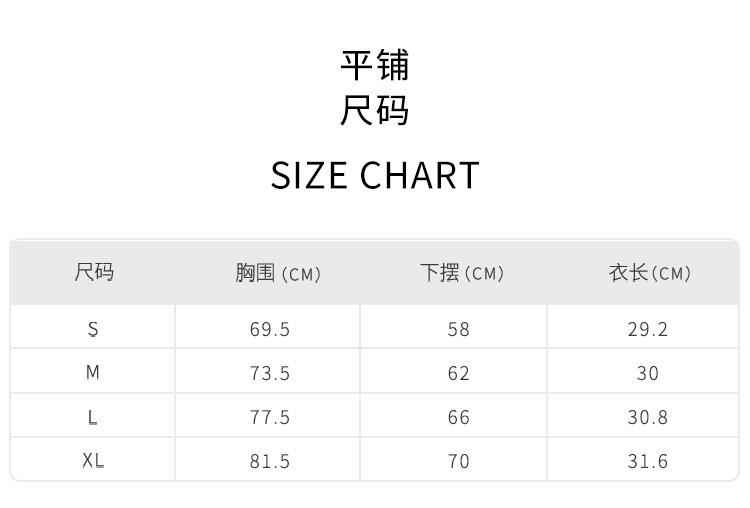Click the 69.5 bust value cell
This screenshot has width=750, height=508.
[270, 329]
